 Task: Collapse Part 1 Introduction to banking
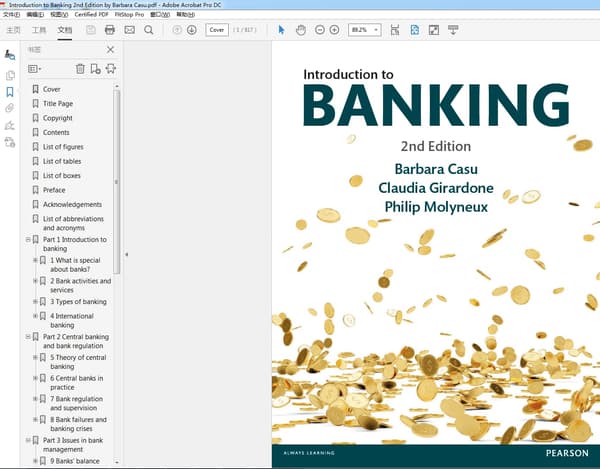[x=28, y=239]
